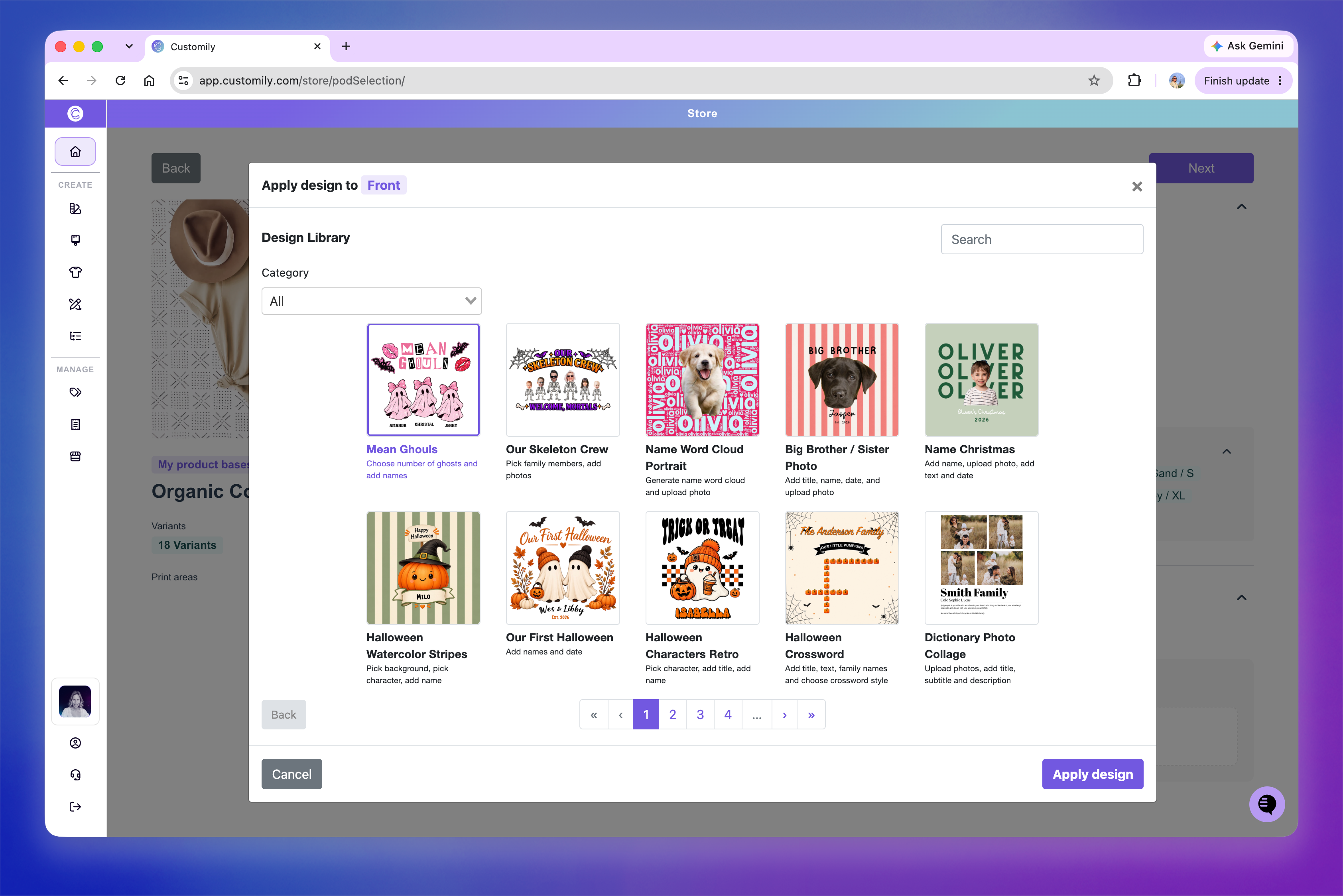Choose the Halloween Crossword design thumbnail

[x=842, y=568]
